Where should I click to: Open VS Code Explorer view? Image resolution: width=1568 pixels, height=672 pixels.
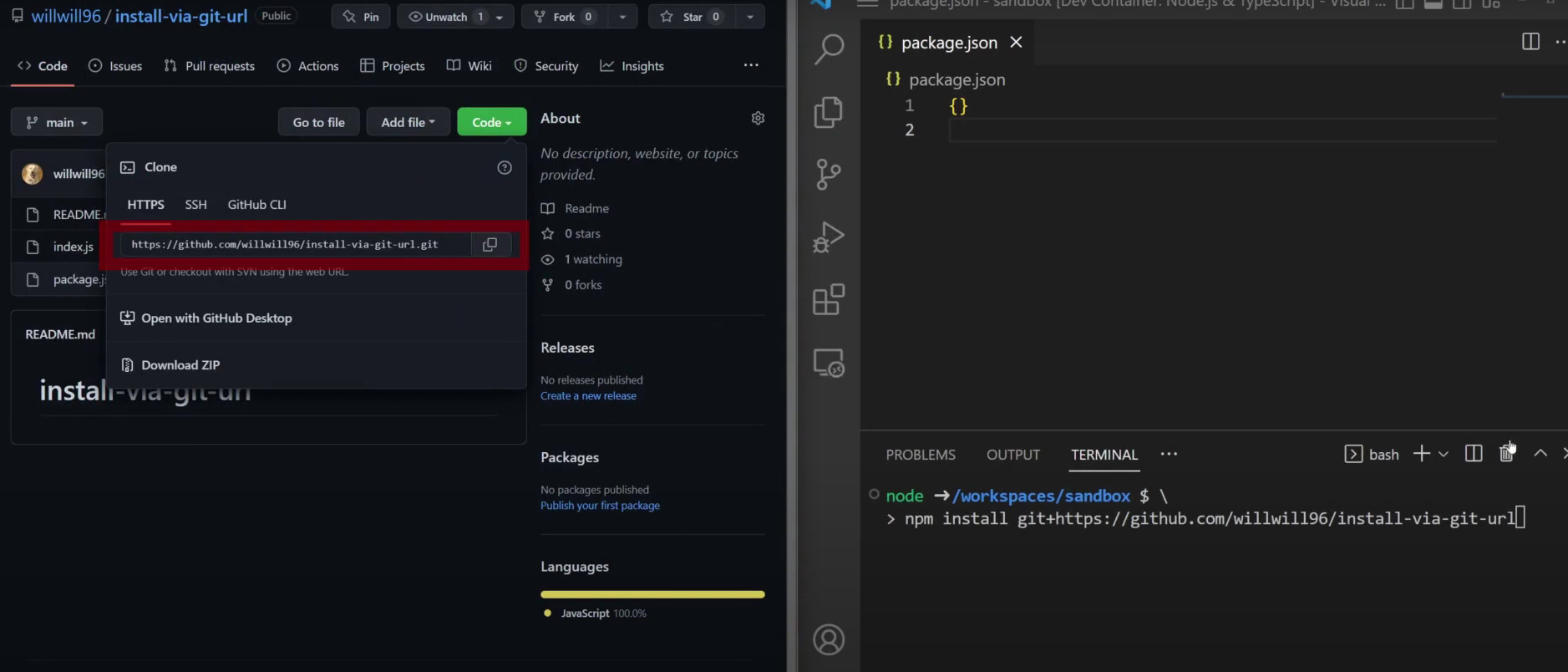click(829, 112)
